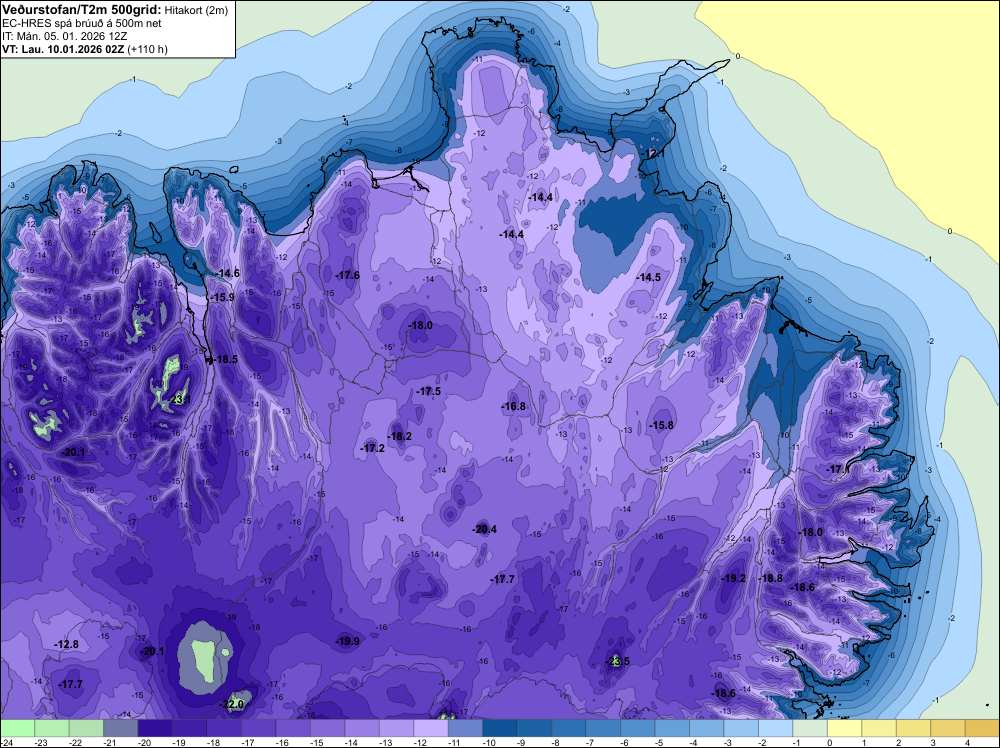The image size is (1000, 748).
Task: Click the "-24" label in the bottom legend
Action: [x=8, y=742]
